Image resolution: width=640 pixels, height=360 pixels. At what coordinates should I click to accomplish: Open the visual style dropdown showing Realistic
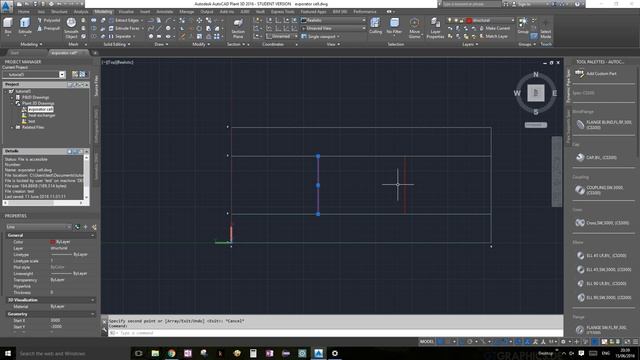click(x=333, y=20)
